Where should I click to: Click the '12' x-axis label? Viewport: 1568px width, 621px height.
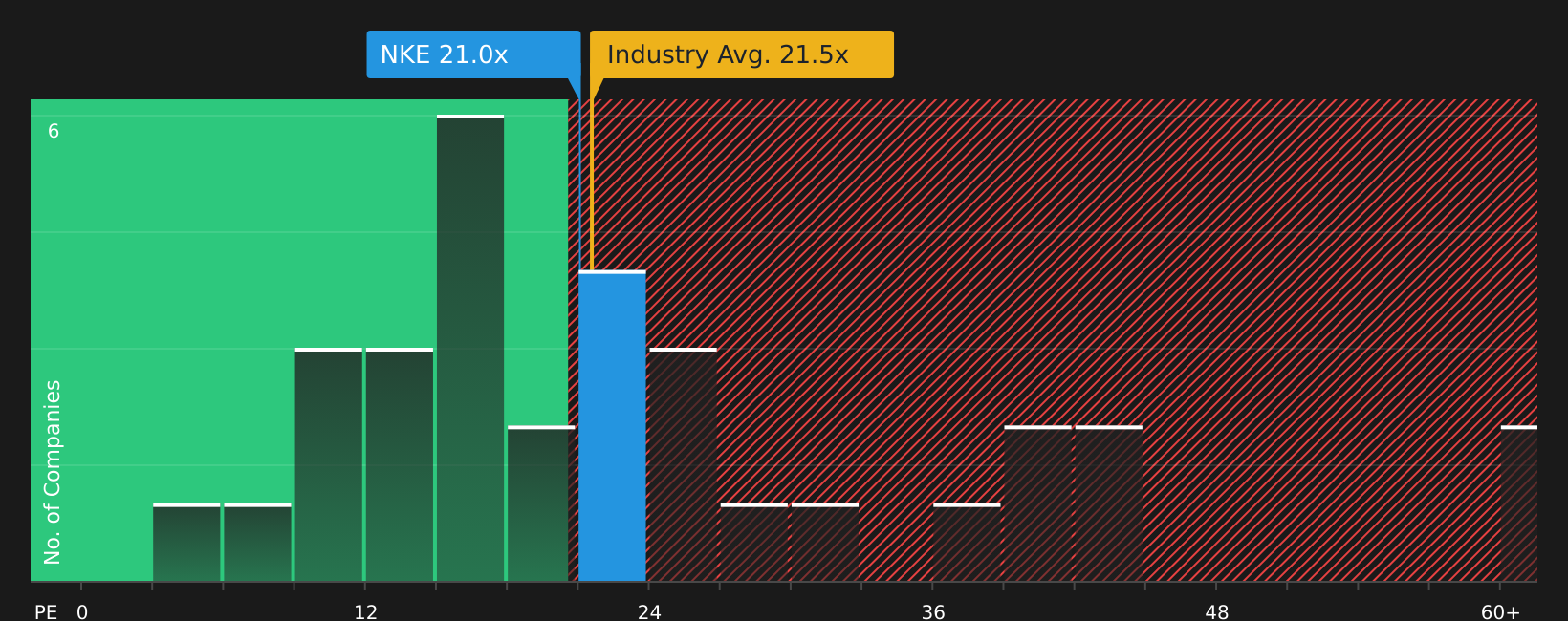pyautogui.click(x=366, y=612)
